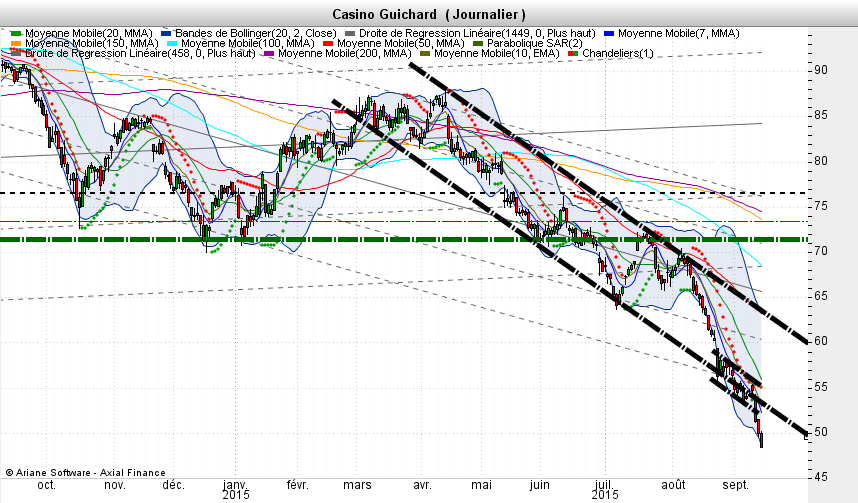Viewport: 858px width, 503px height.
Task: Click the 70 price axis label
Action: (821, 251)
